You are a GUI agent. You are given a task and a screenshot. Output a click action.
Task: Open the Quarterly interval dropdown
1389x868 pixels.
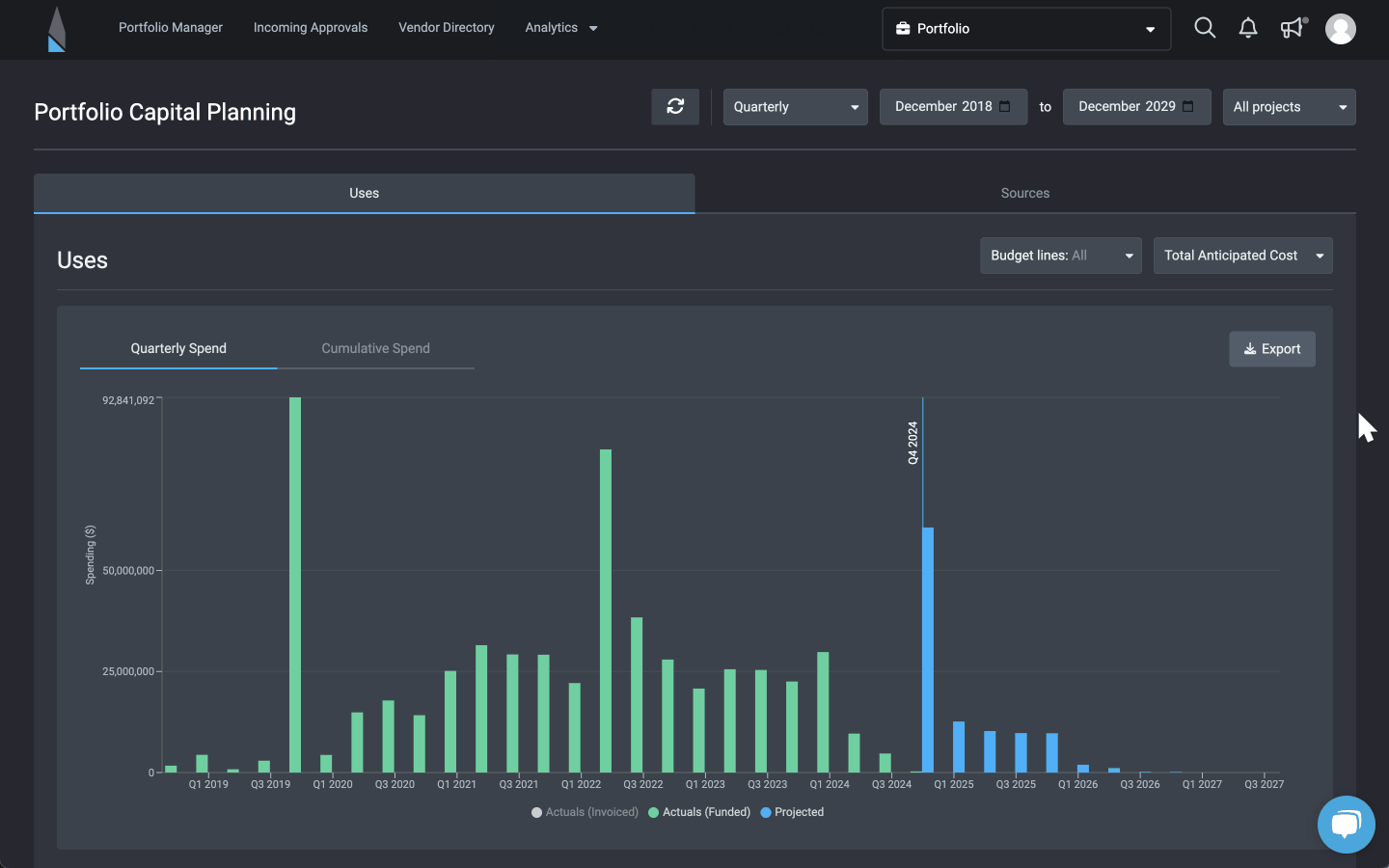click(x=796, y=107)
